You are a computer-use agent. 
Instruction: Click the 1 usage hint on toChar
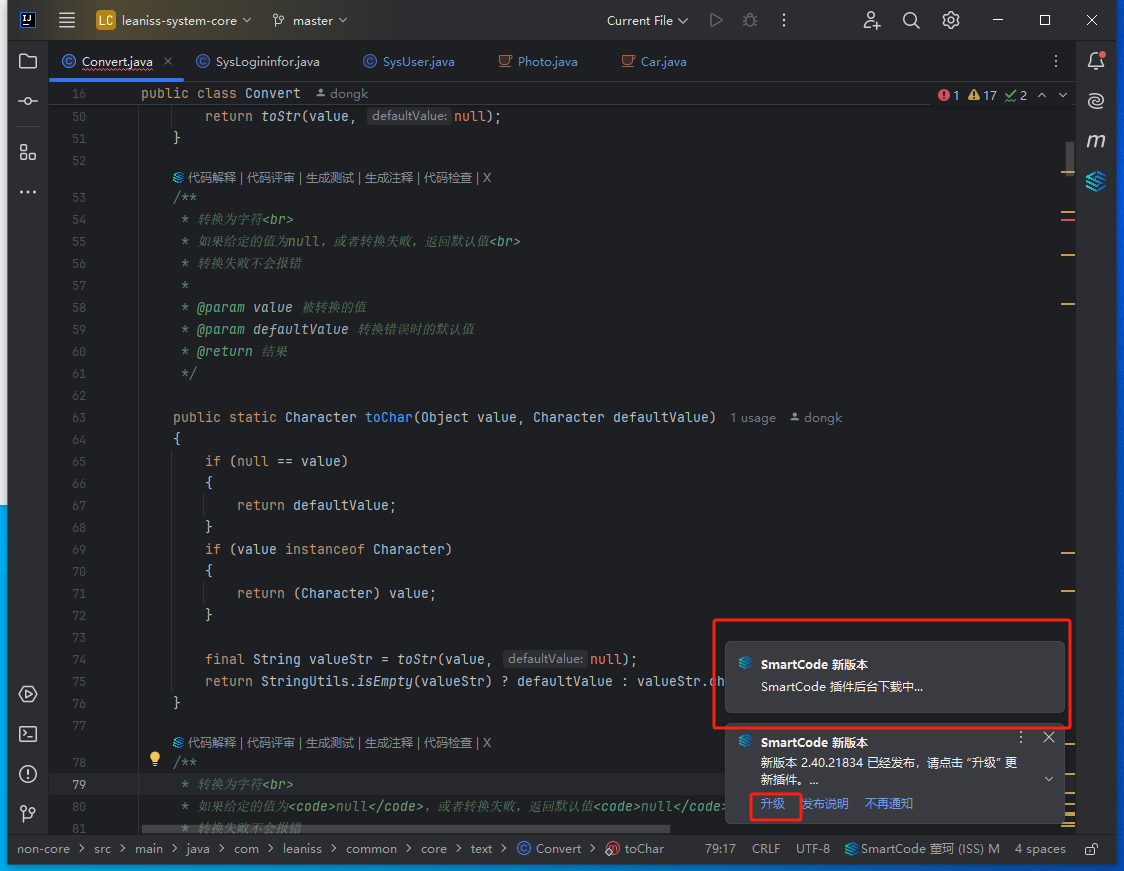click(753, 418)
